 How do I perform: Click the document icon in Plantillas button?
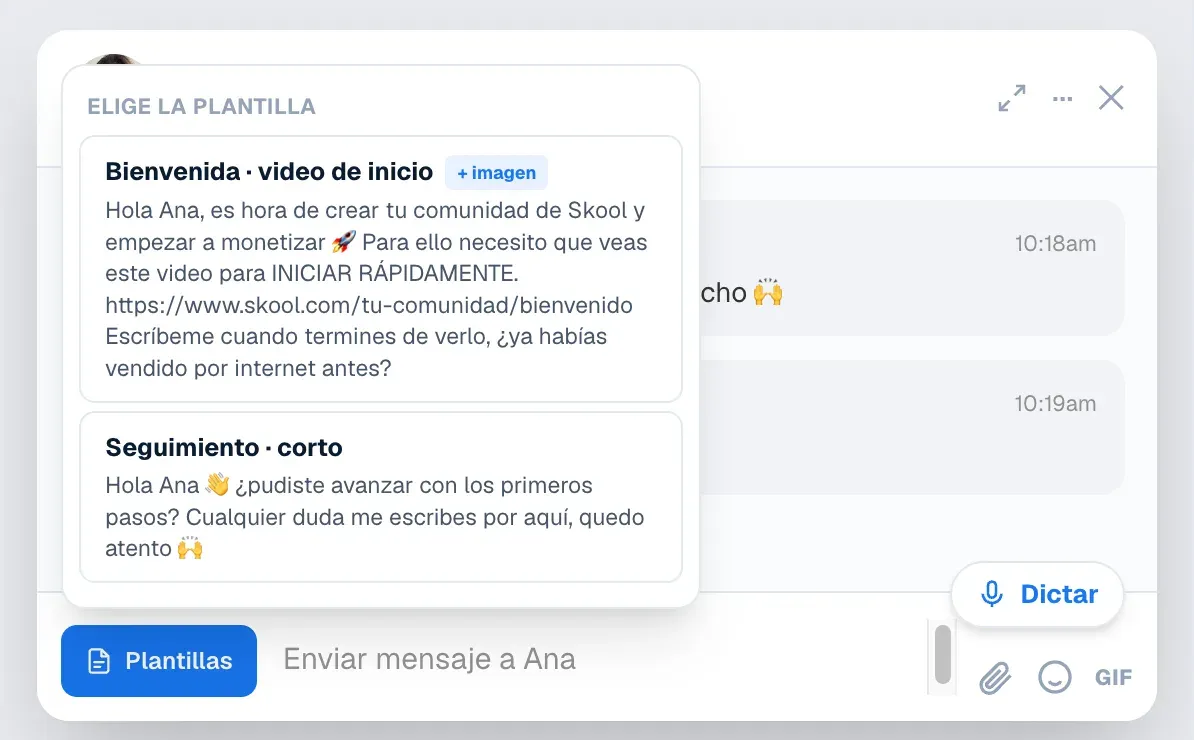coord(99,661)
